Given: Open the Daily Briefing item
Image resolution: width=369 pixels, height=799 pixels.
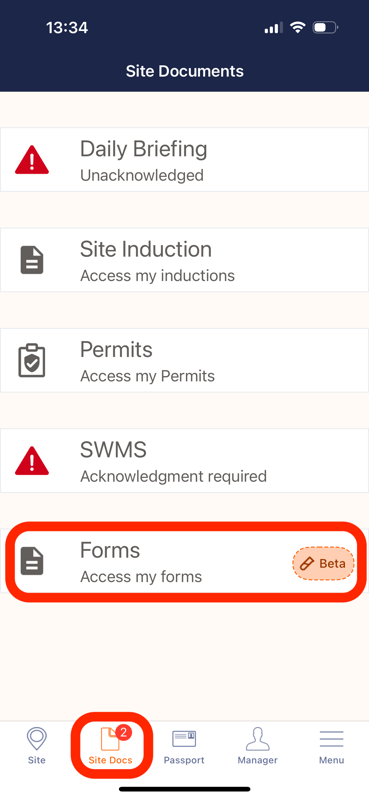Looking at the screenshot, I should click(184, 159).
